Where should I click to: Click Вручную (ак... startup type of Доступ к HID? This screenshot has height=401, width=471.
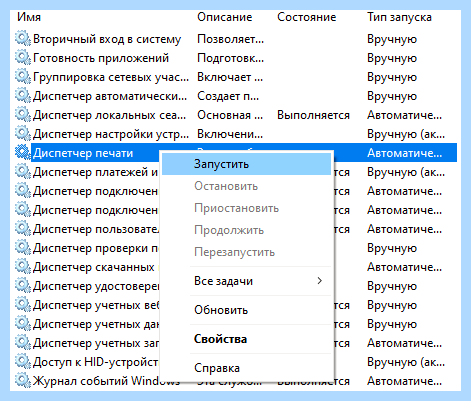[x=406, y=362]
